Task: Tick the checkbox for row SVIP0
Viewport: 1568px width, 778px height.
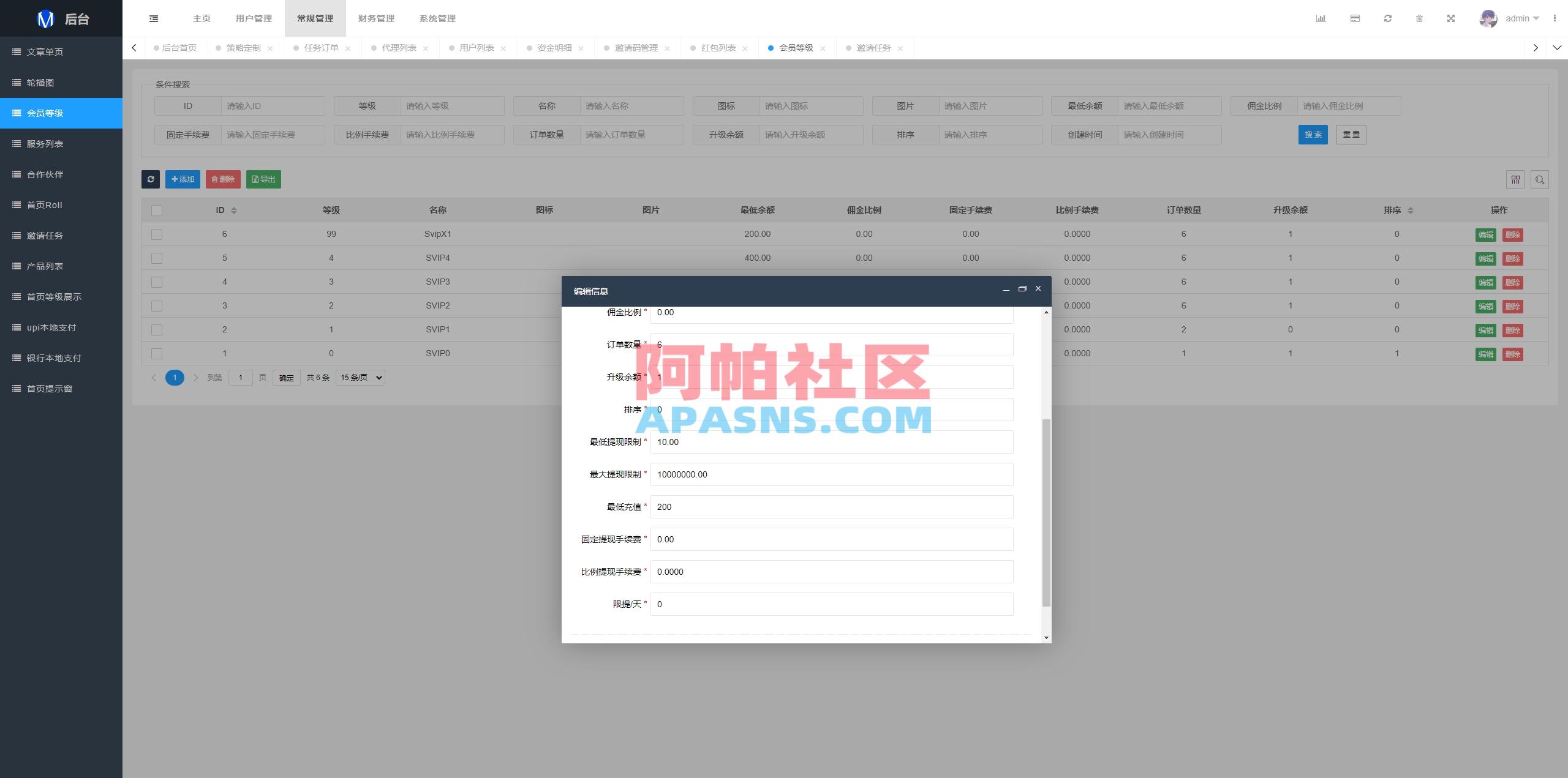Action: [157, 353]
